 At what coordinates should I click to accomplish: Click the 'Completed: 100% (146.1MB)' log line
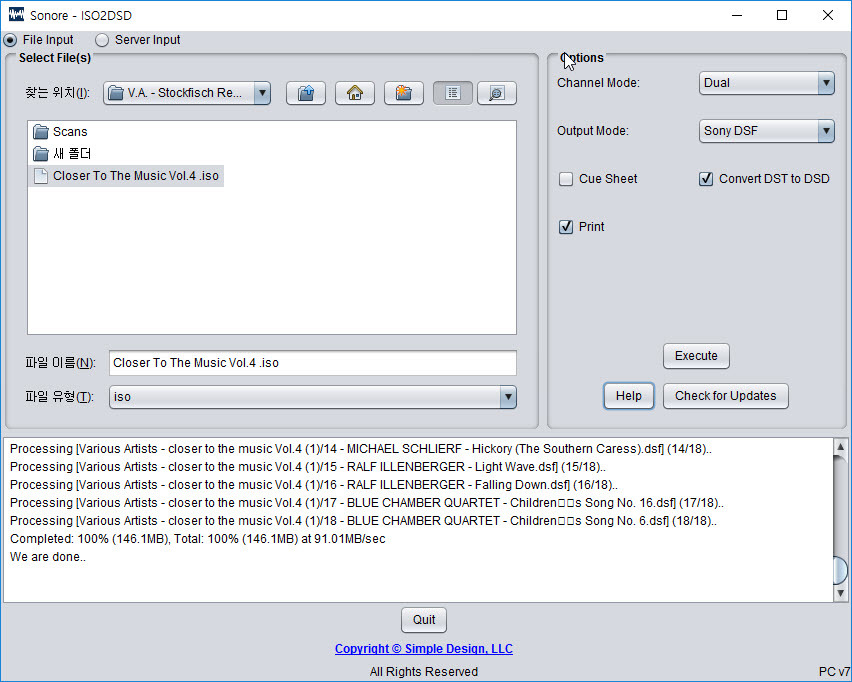198,539
